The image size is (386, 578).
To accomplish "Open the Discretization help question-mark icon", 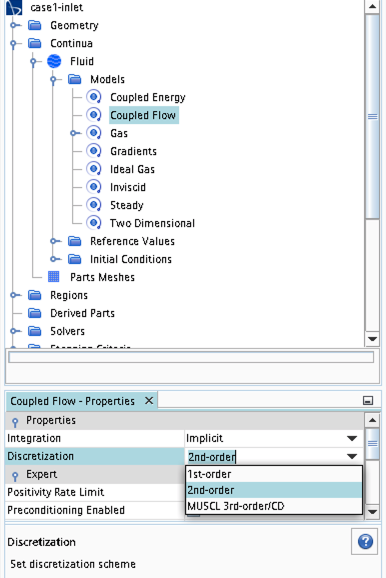I will click(365, 542).
